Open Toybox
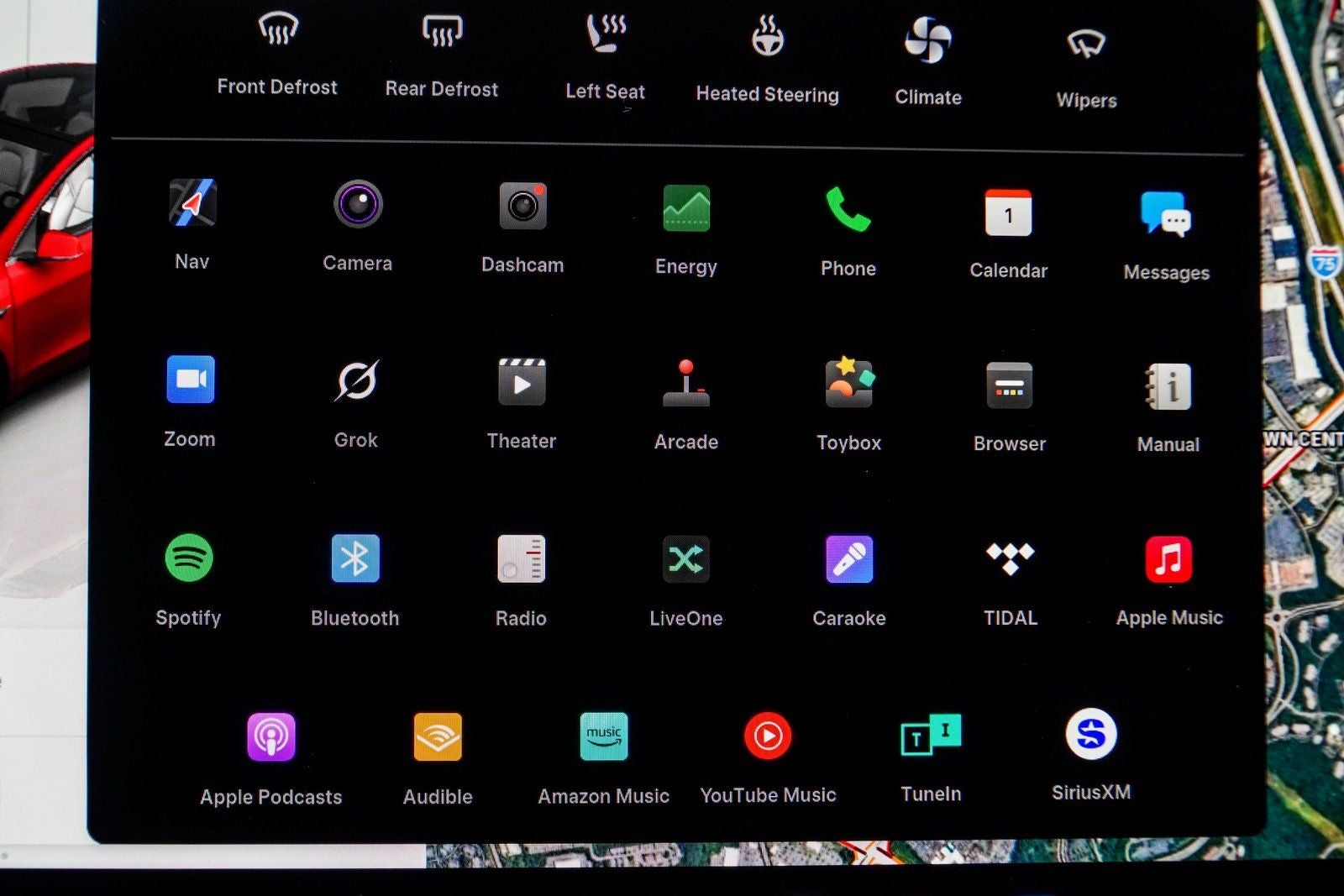Viewport: 1344px width, 896px height. tap(849, 385)
